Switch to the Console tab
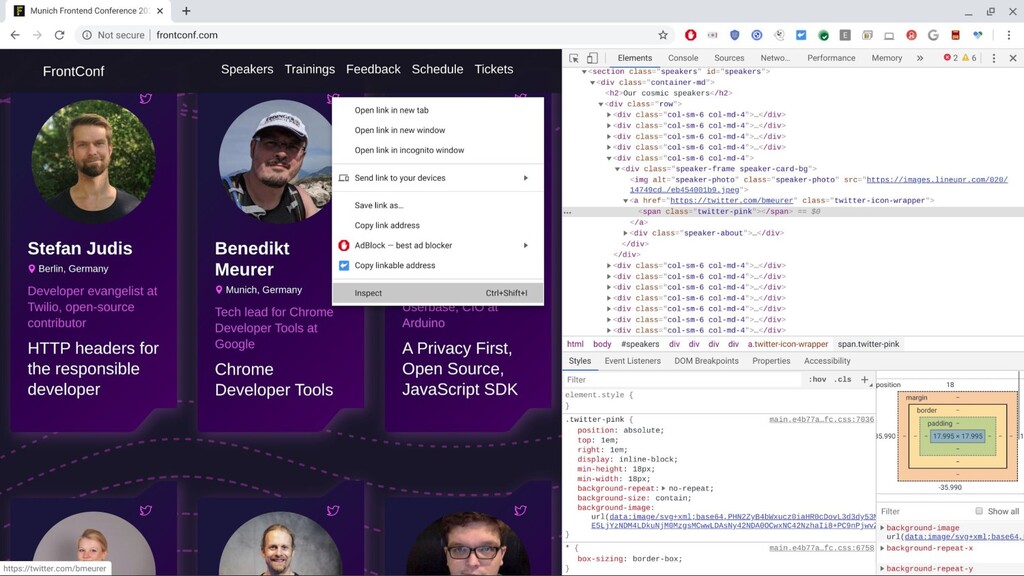The height and width of the screenshot is (576, 1024). coord(683,58)
